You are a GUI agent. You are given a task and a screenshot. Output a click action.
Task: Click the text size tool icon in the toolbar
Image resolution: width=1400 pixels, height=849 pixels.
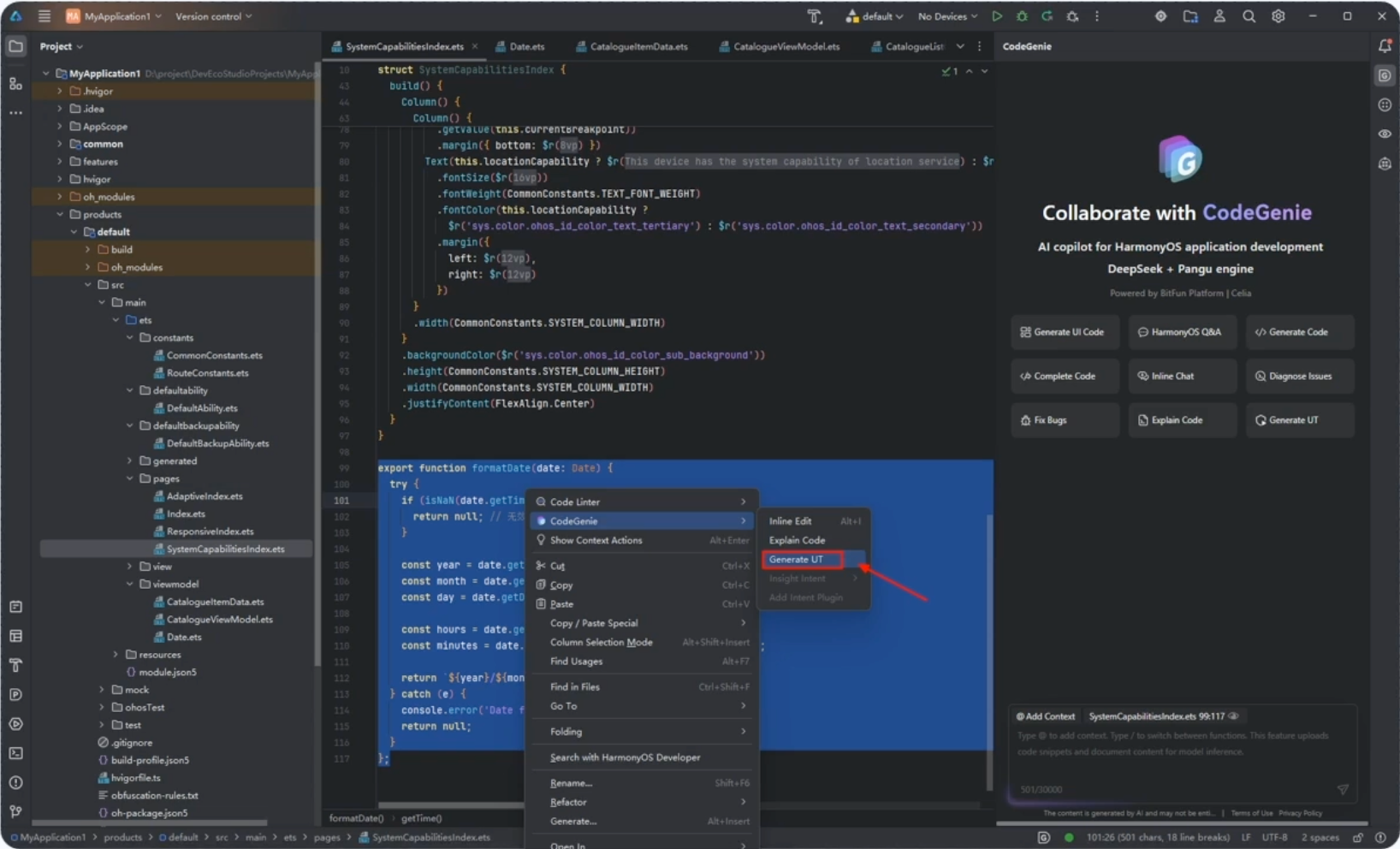coord(814,16)
